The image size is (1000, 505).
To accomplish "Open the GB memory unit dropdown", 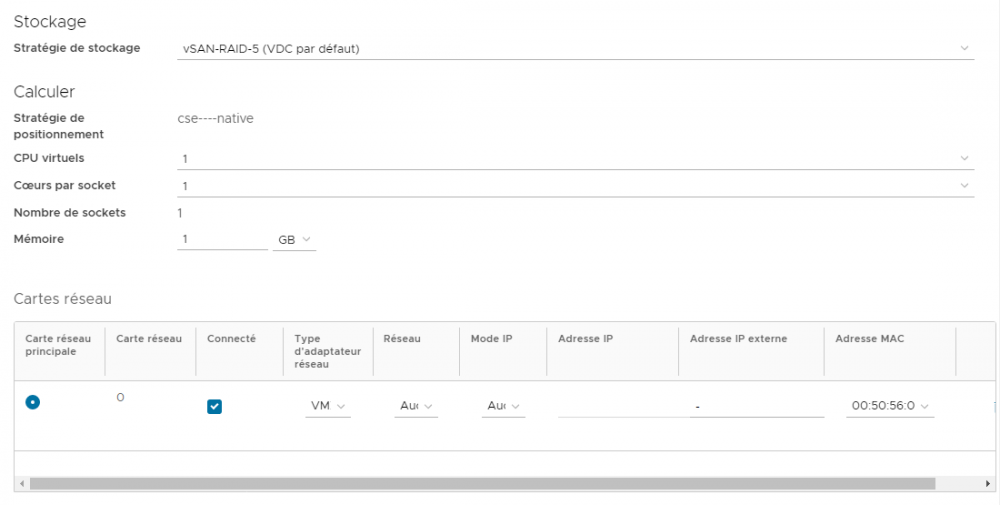I will (294, 240).
